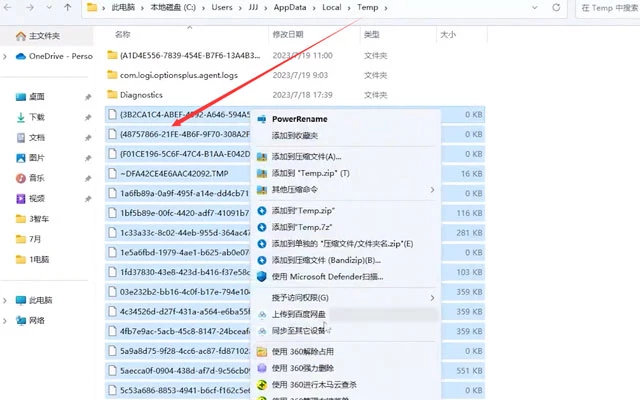
Task: Sort by 修改日期 column header
Action: (x=288, y=35)
